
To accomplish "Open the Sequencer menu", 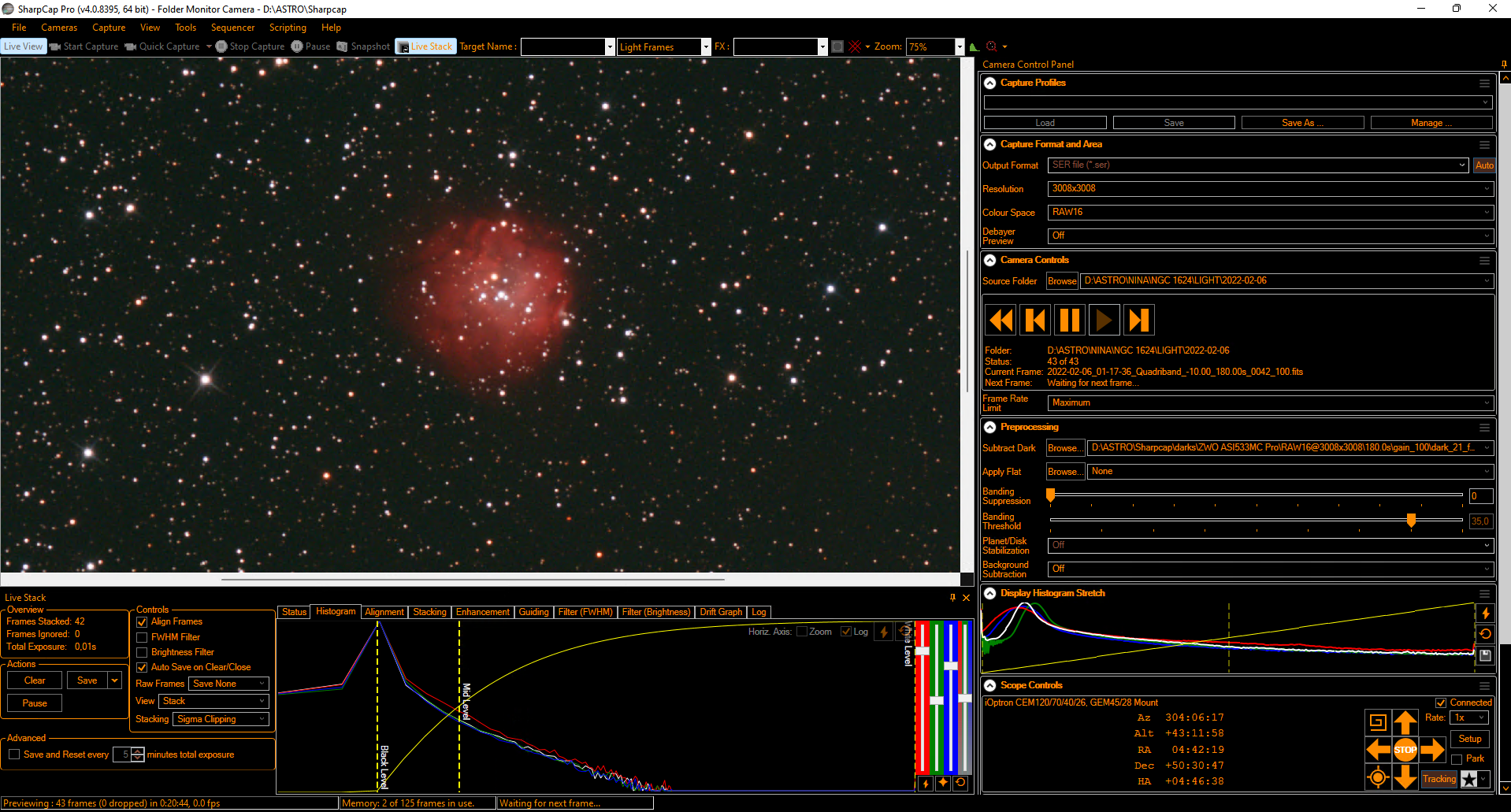I will click(x=232, y=28).
